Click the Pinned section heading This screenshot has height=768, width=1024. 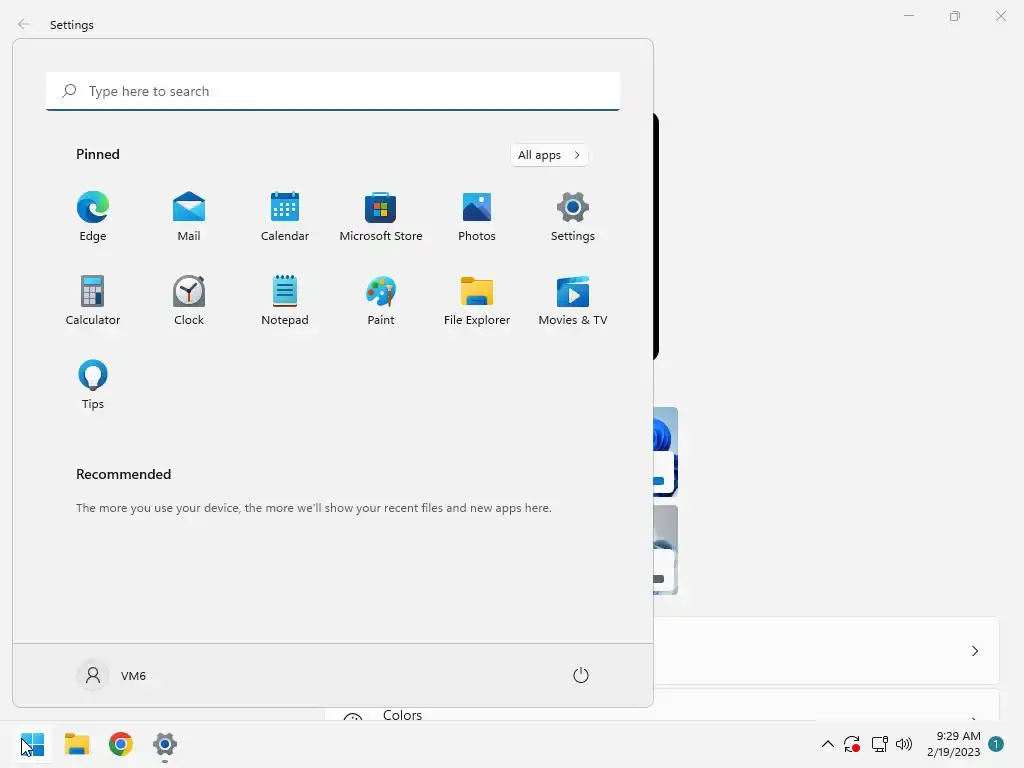pos(98,154)
